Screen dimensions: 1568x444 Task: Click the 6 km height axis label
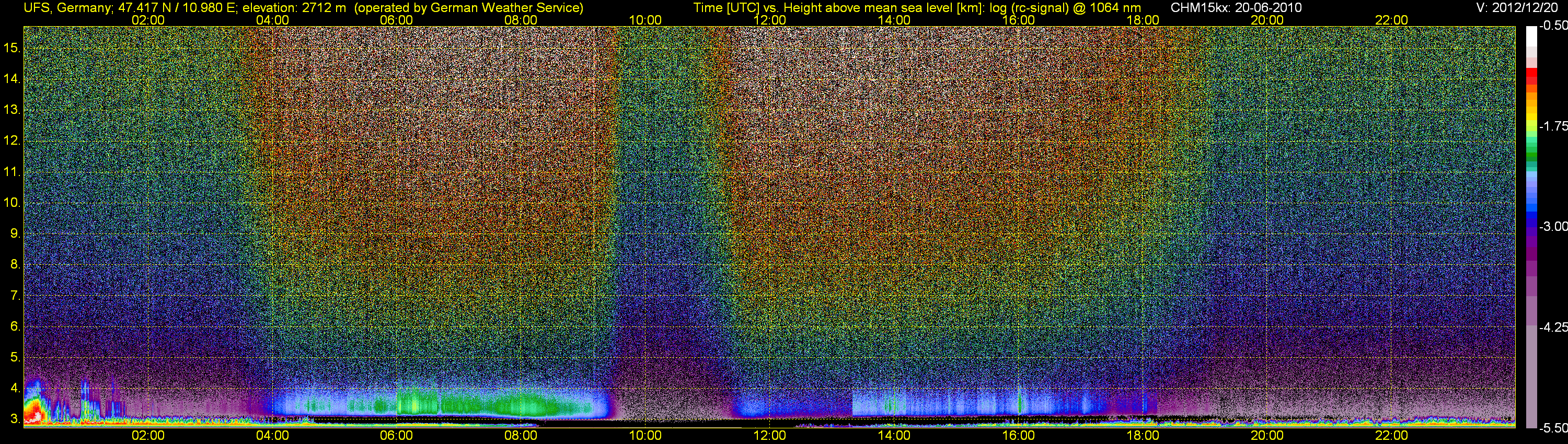tap(15, 326)
